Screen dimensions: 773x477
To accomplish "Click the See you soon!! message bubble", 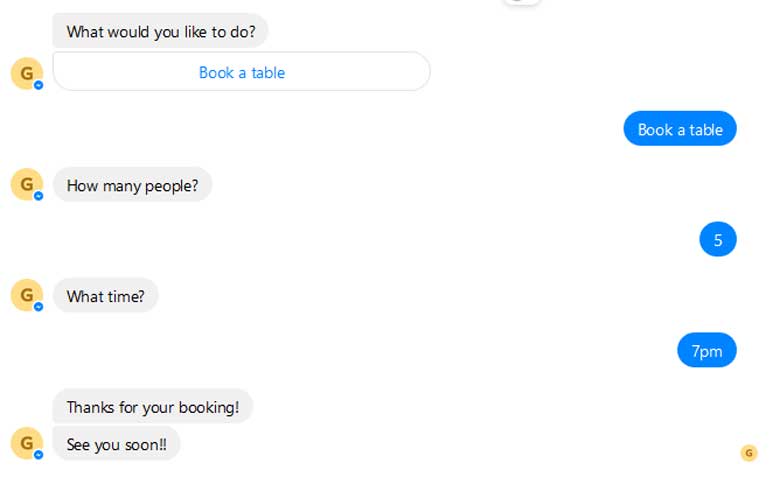I will pos(116,444).
